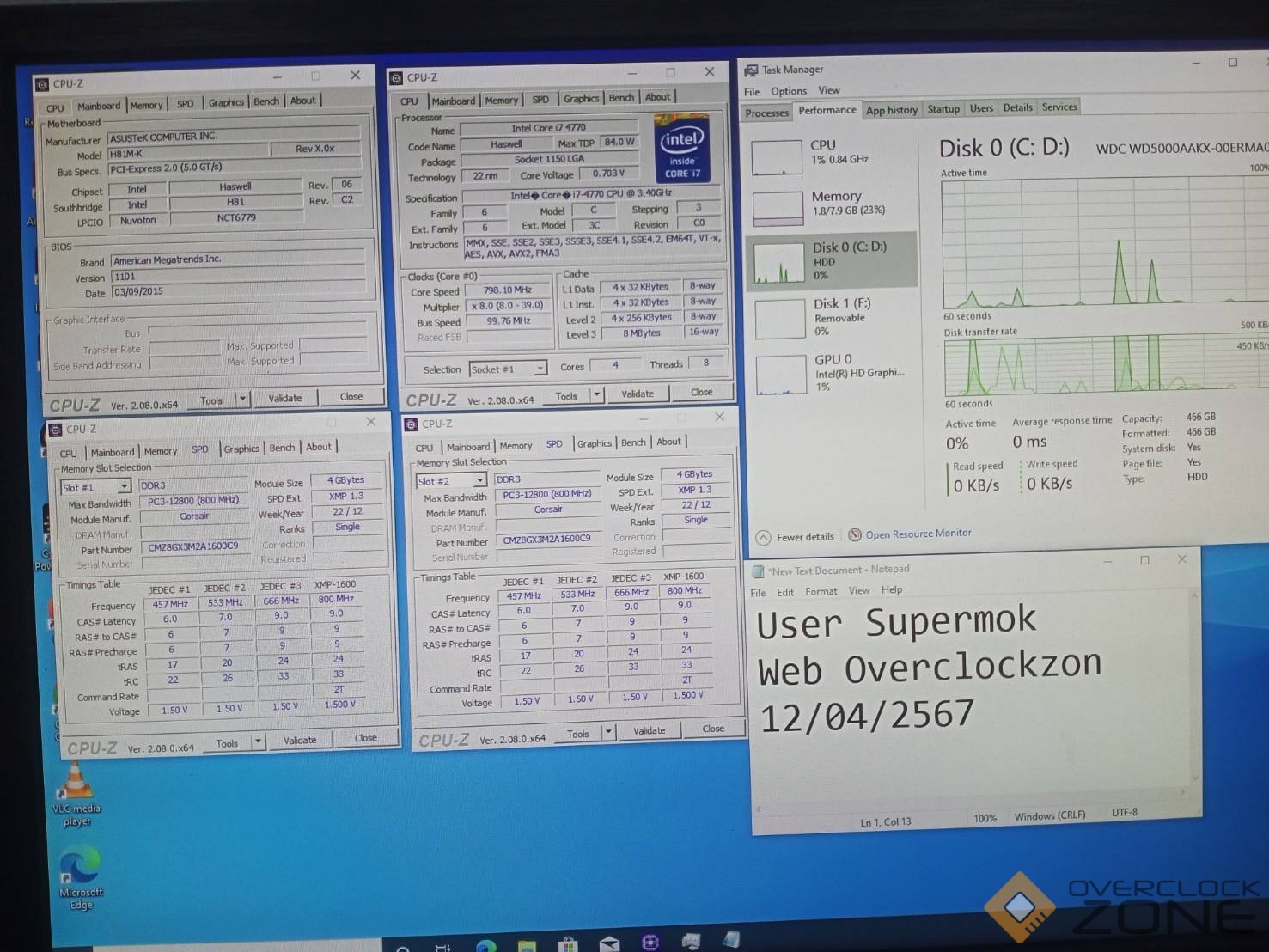1269x952 pixels.
Task: Click the Resource Monitor icon in Task Manager
Action: (855, 535)
